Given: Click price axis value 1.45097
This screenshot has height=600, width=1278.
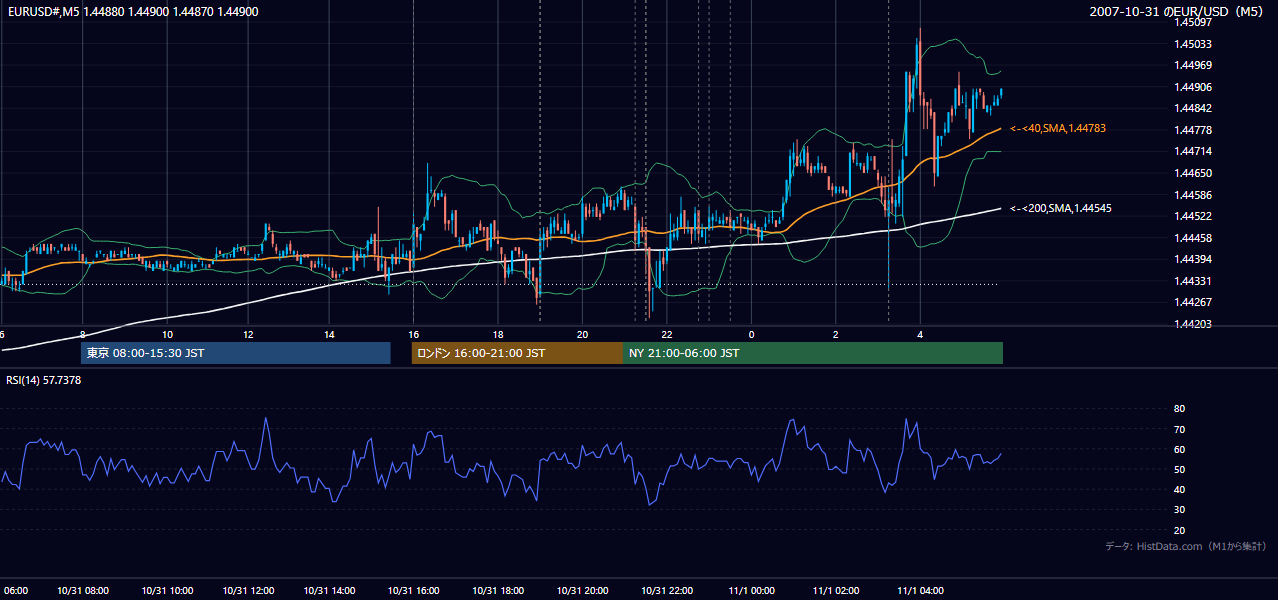Looking at the screenshot, I should click(1192, 23).
